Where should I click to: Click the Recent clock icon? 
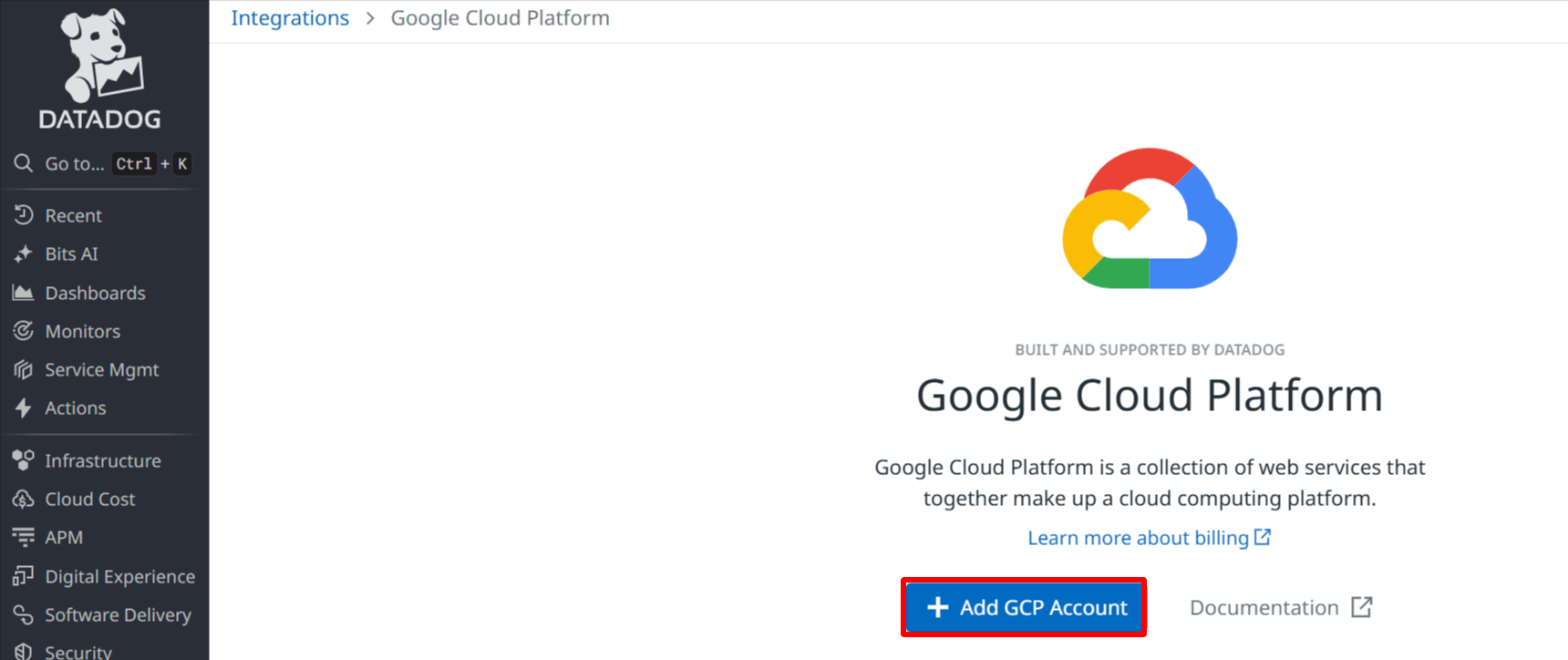pos(24,215)
